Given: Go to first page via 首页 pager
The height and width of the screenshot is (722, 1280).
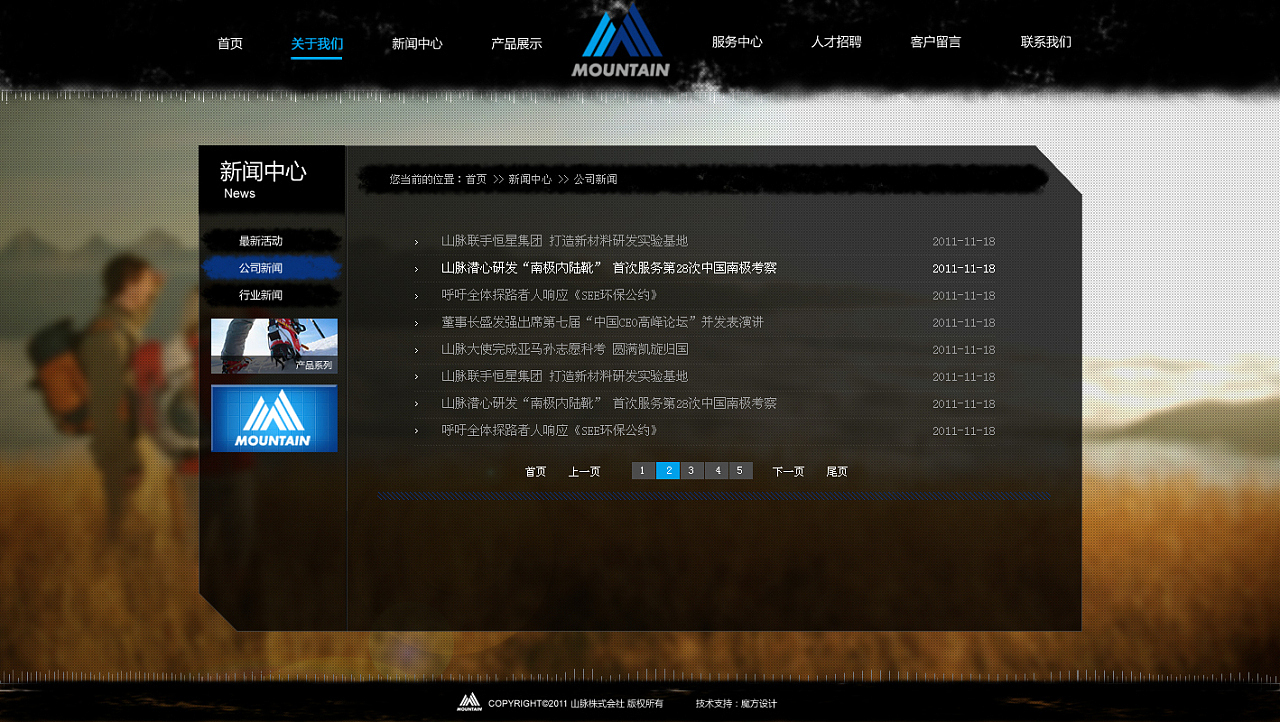Looking at the screenshot, I should 536,472.
